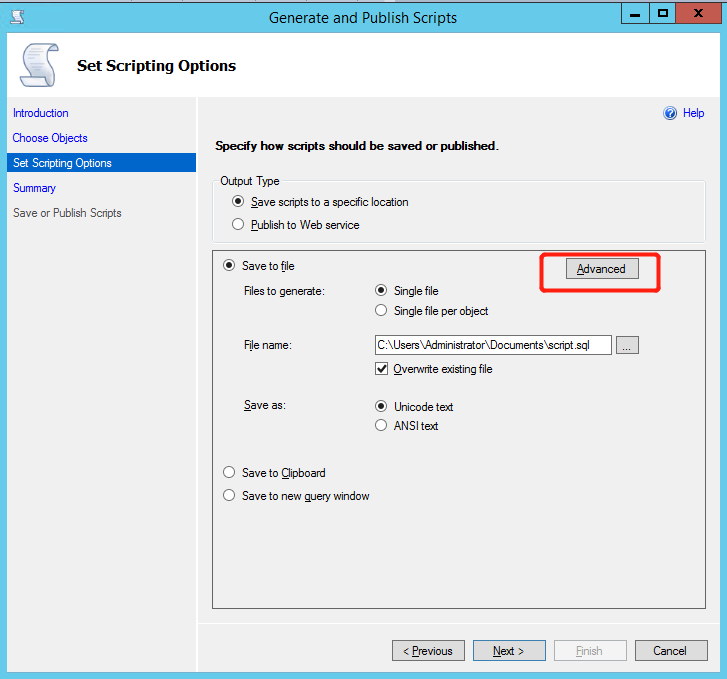The width and height of the screenshot is (727, 679).
Task: Click Save or Publish Scripts step
Action: pos(67,213)
